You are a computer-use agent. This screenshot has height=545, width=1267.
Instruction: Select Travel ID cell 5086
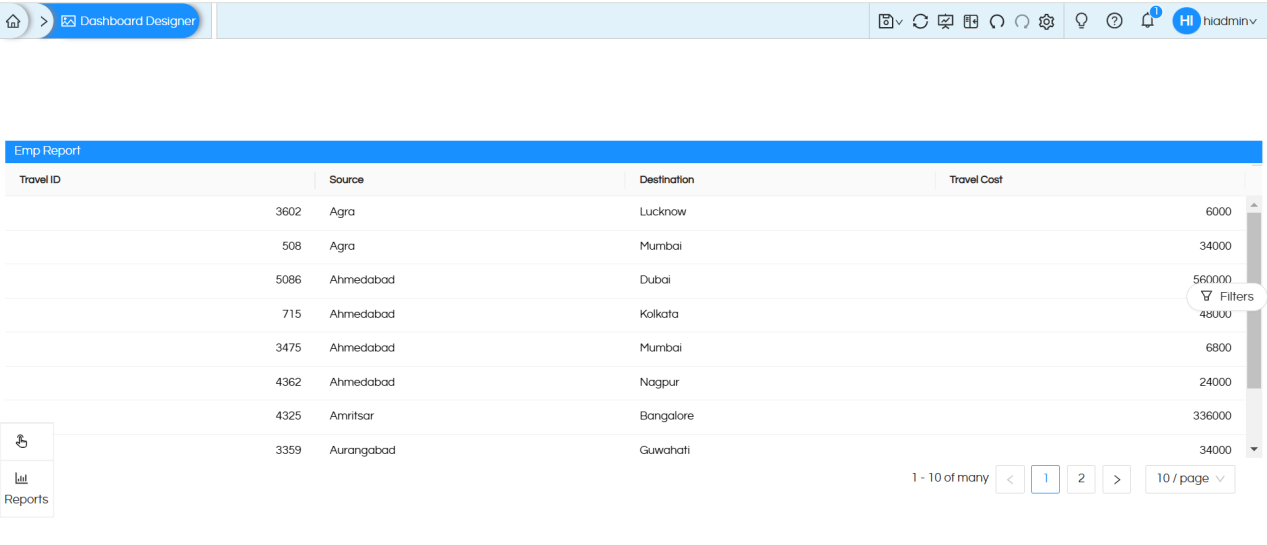click(288, 280)
